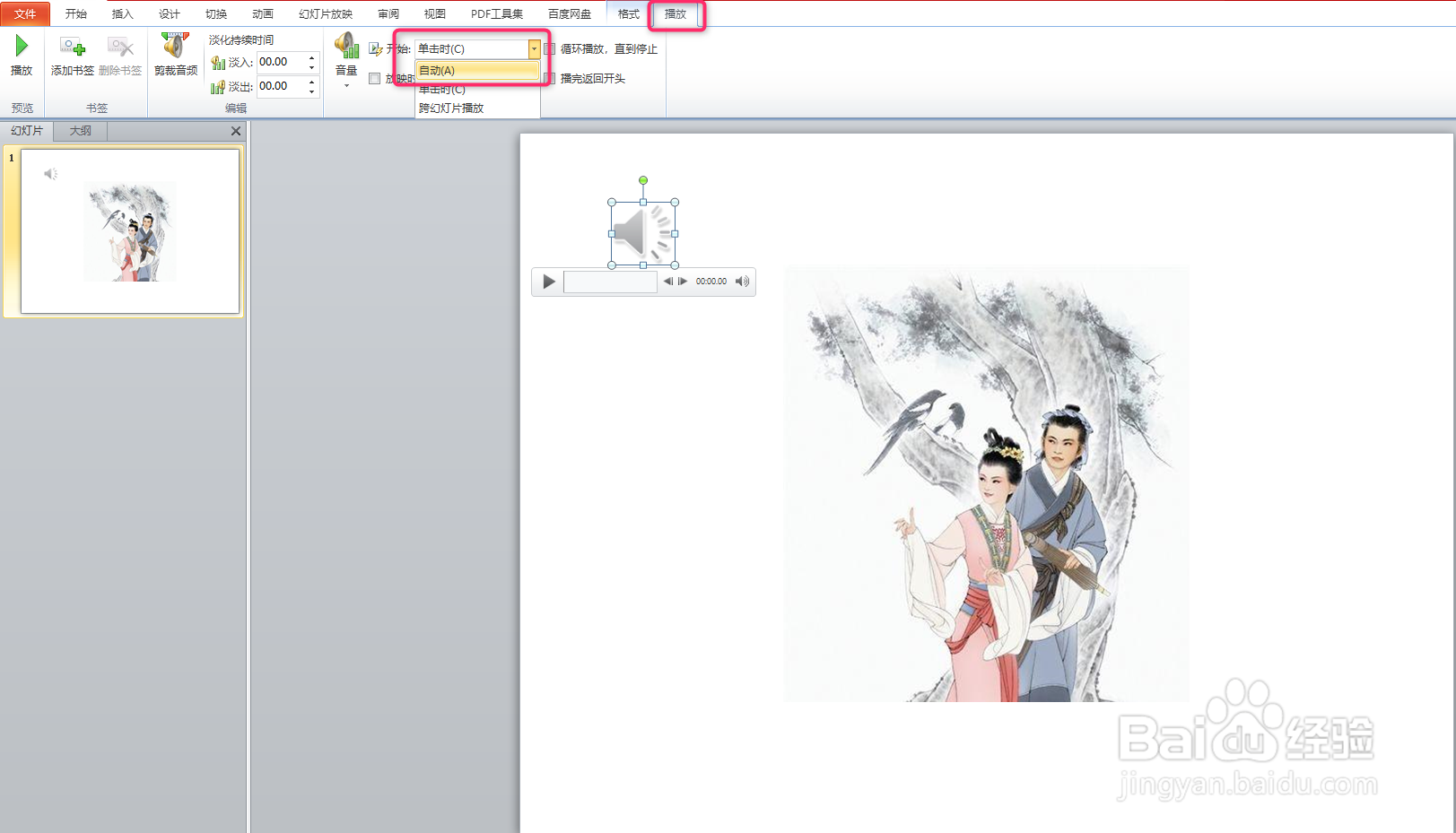Viewport: 1456px width, 833px height.
Task: Open the Format (格式) tab
Action: pos(629,13)
